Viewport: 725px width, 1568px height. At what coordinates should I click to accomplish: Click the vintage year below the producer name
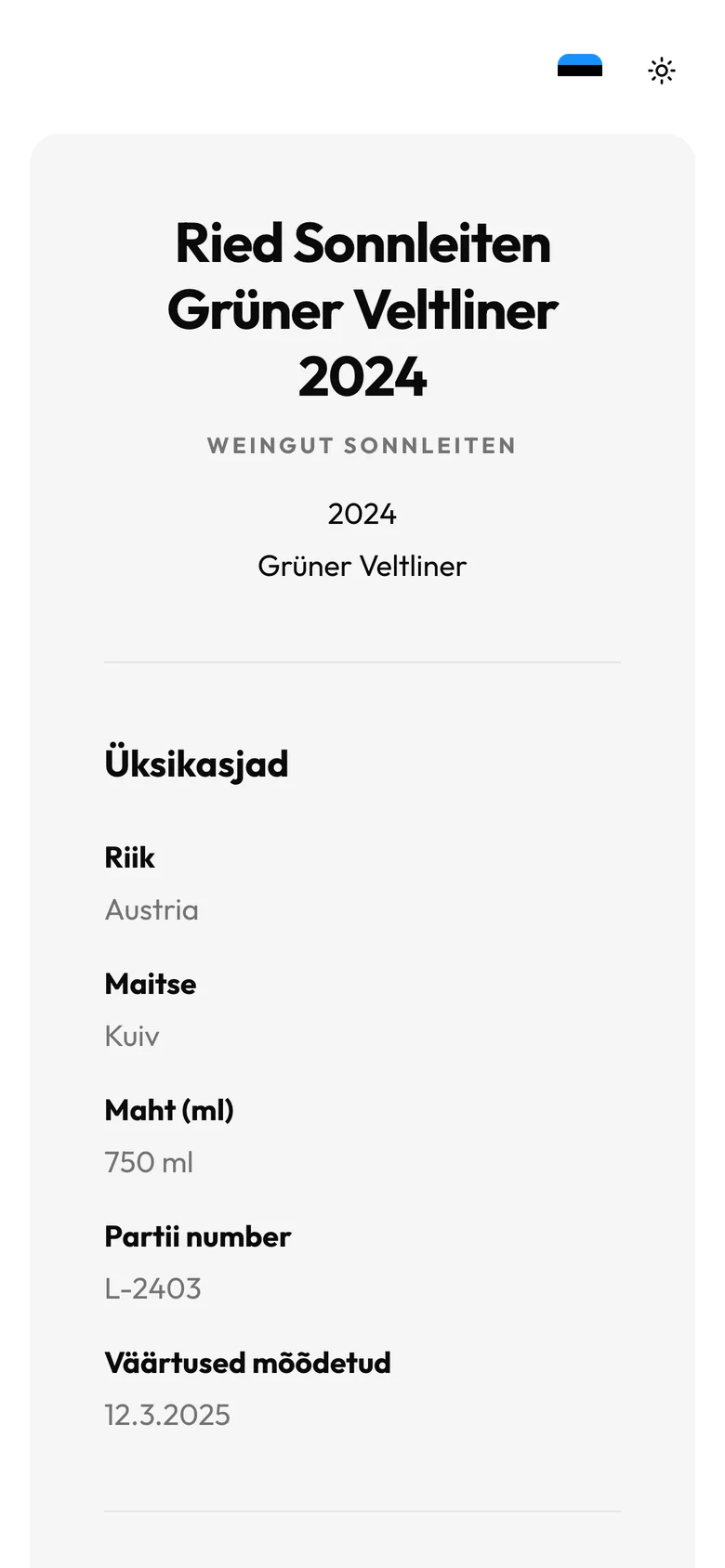pyautogui.click(x=362, y=514)
